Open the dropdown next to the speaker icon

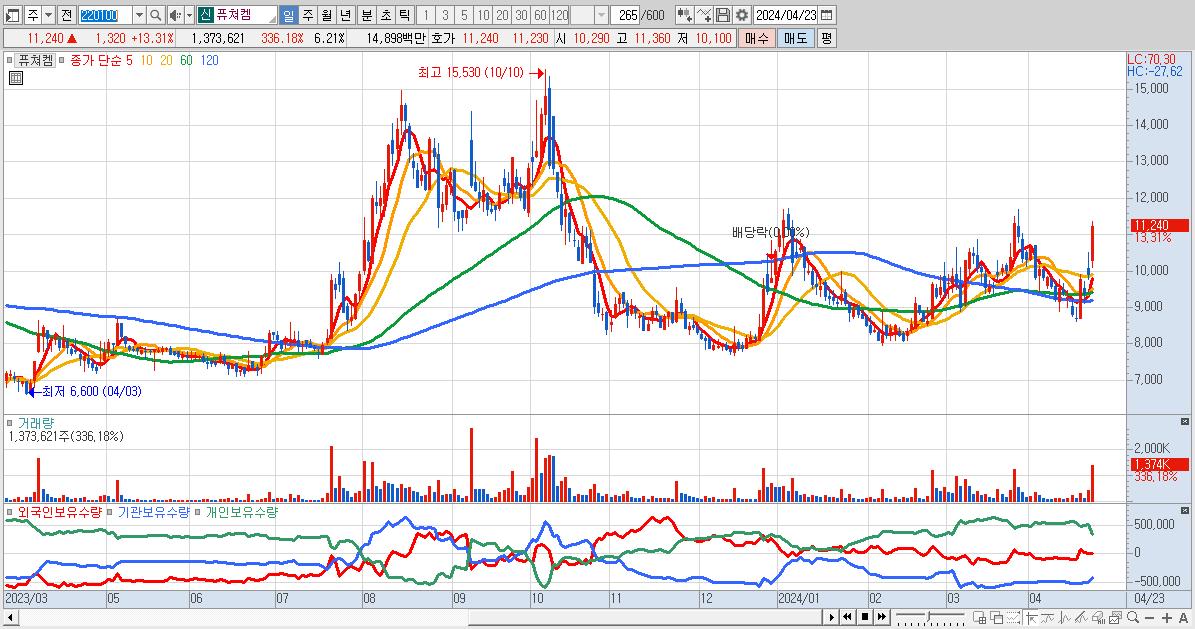tap(189, 14)
